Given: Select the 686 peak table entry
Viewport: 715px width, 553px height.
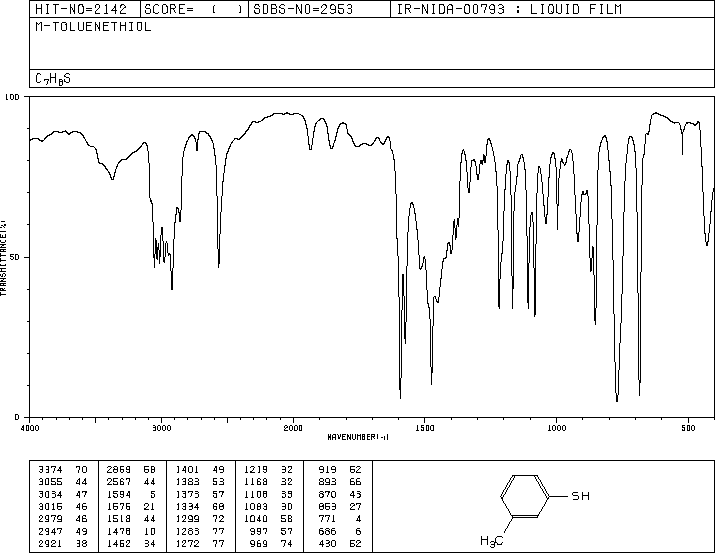Looking at the screenshot, I should [340, 532].
